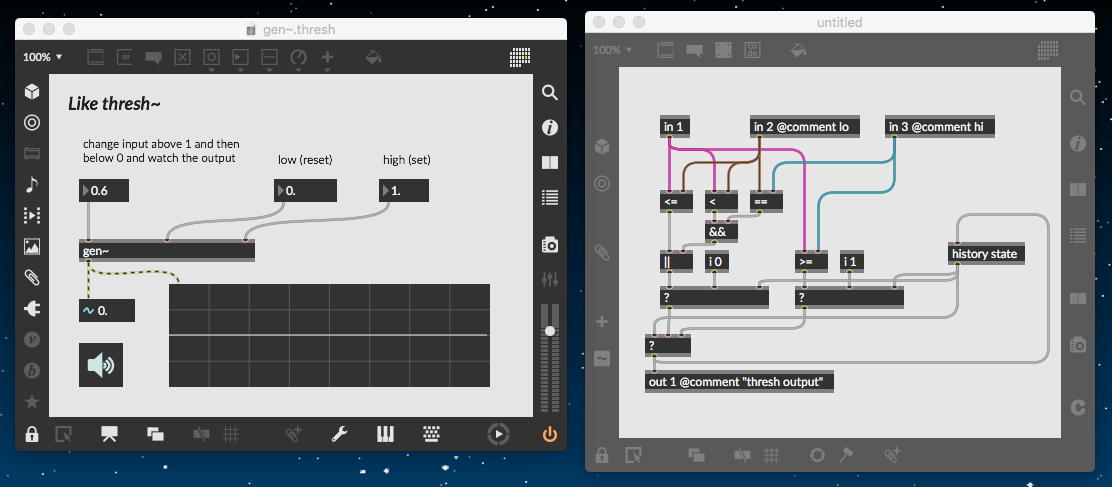Open the calendar grid icon at gen~.thresh top right
Image resolution: width=1112 pixels, height=487 pixels.
coord(521,57)
